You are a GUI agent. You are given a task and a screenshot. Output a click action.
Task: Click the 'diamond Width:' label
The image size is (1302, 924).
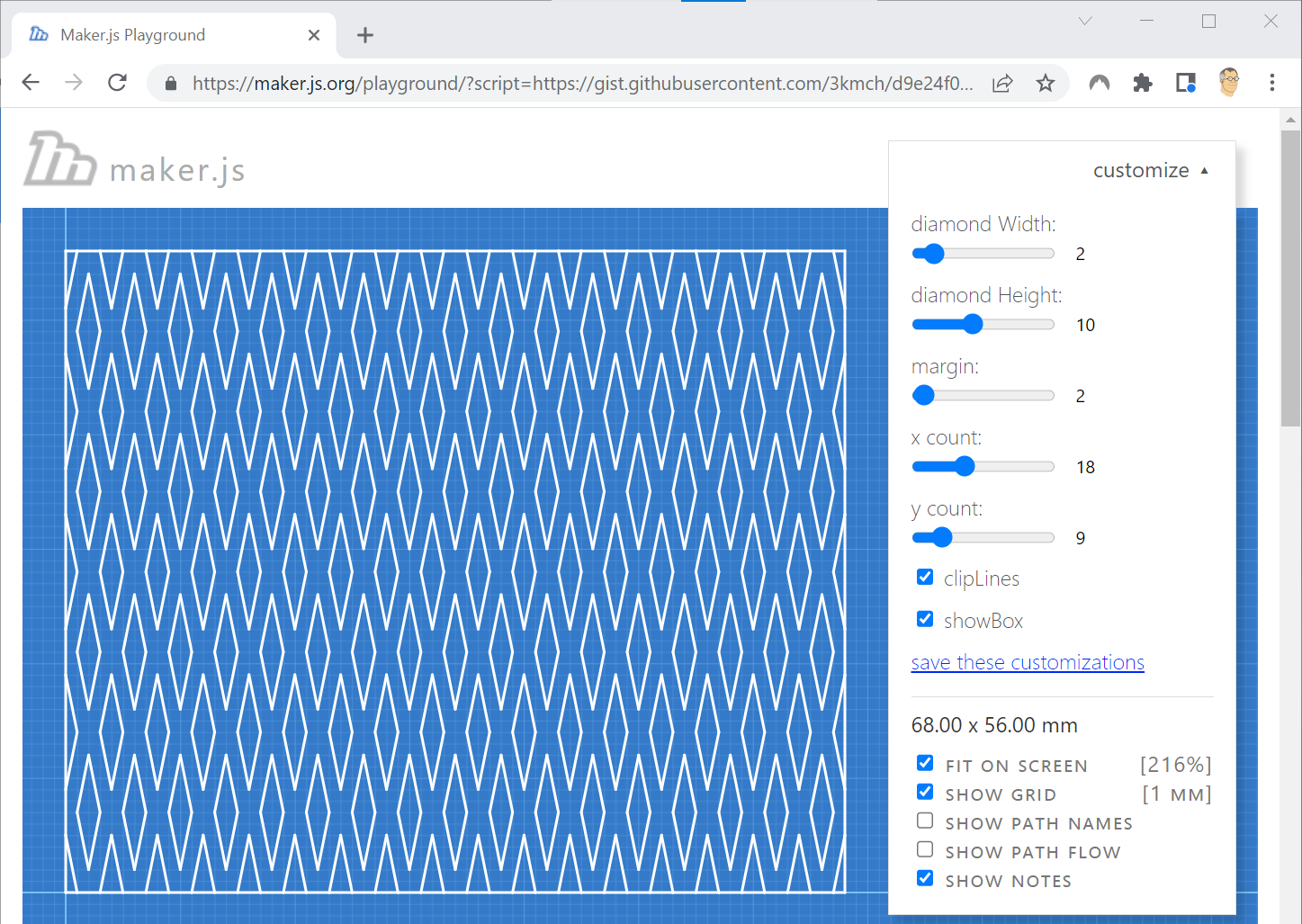click(x=983, y=224)
